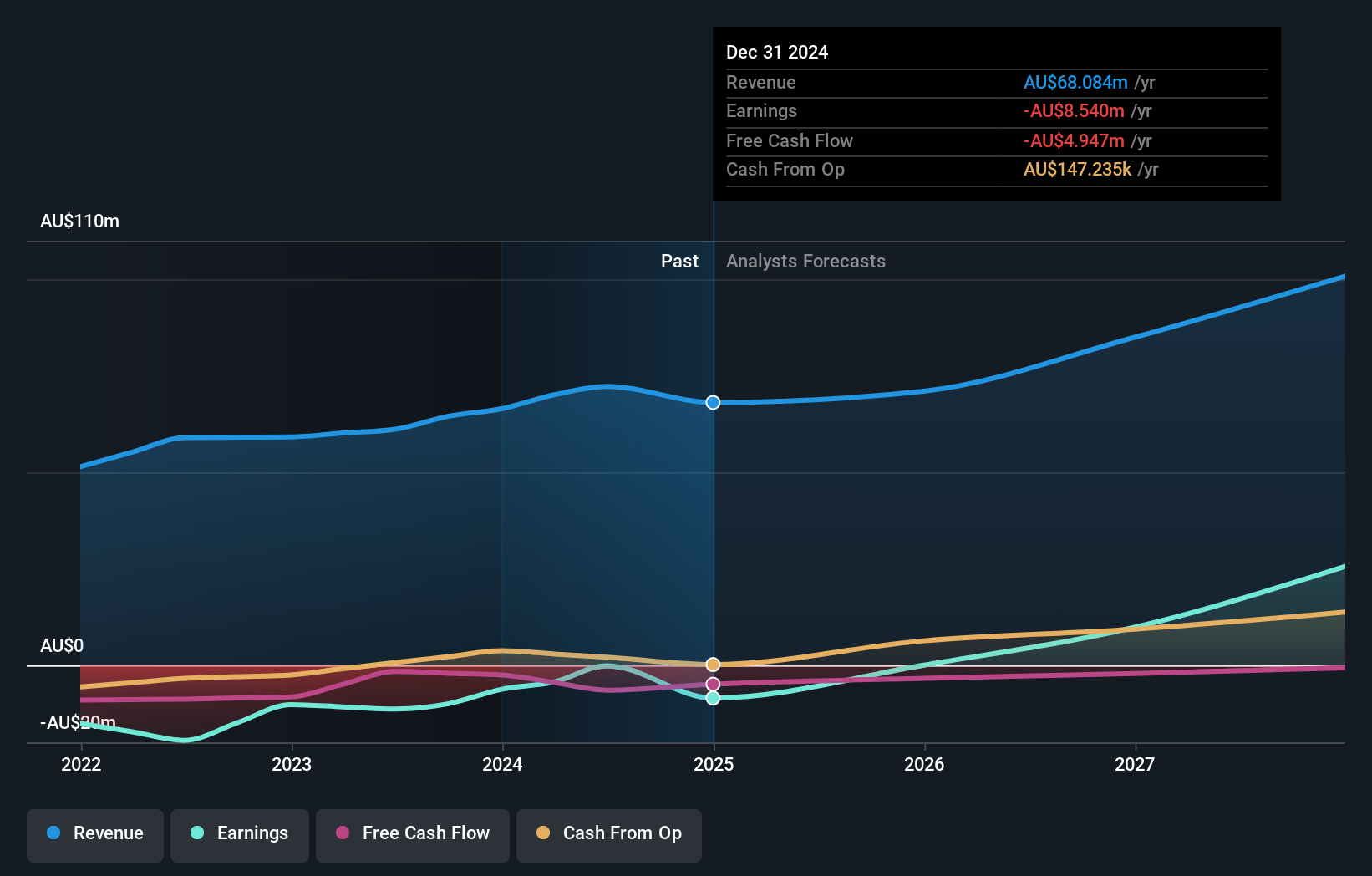Screen dimensions: 1372x876
Task: Click the Cash From Op legend dot icon
Action: [x=544, y=833]
